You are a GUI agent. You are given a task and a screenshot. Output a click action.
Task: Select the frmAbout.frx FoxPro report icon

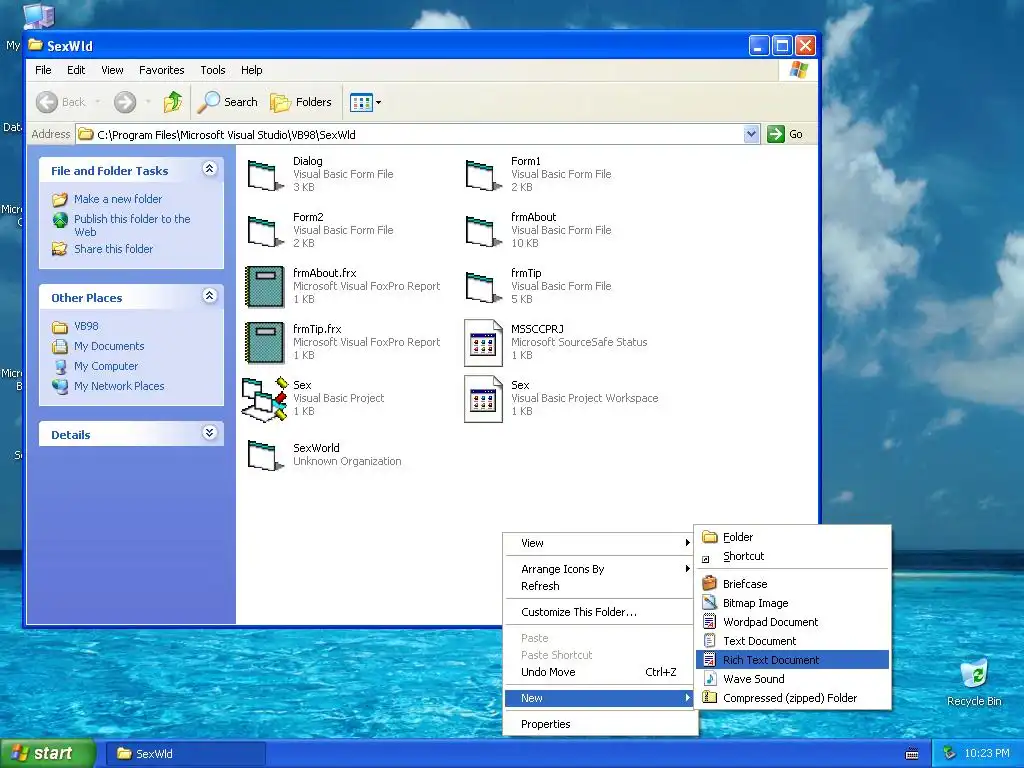264,287
